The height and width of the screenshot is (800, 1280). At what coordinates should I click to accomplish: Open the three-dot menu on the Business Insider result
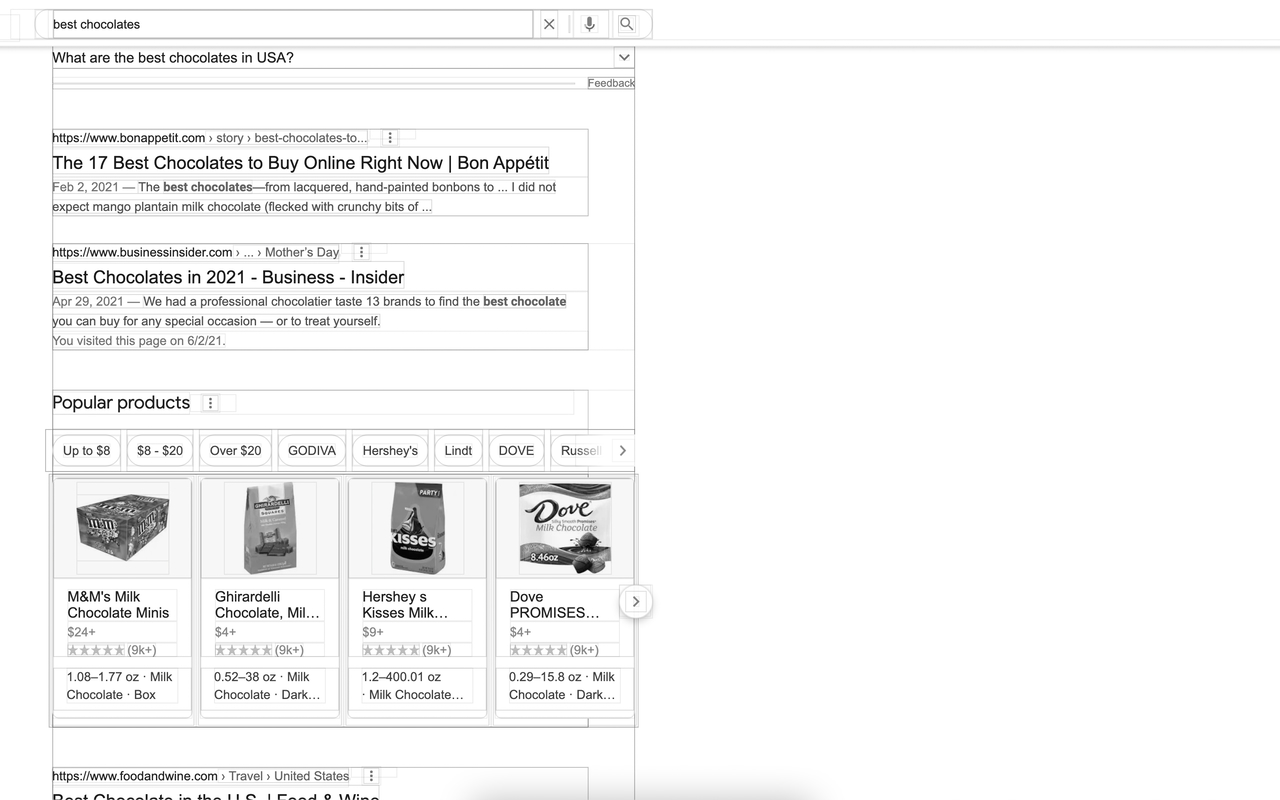(x=361, y=251)
